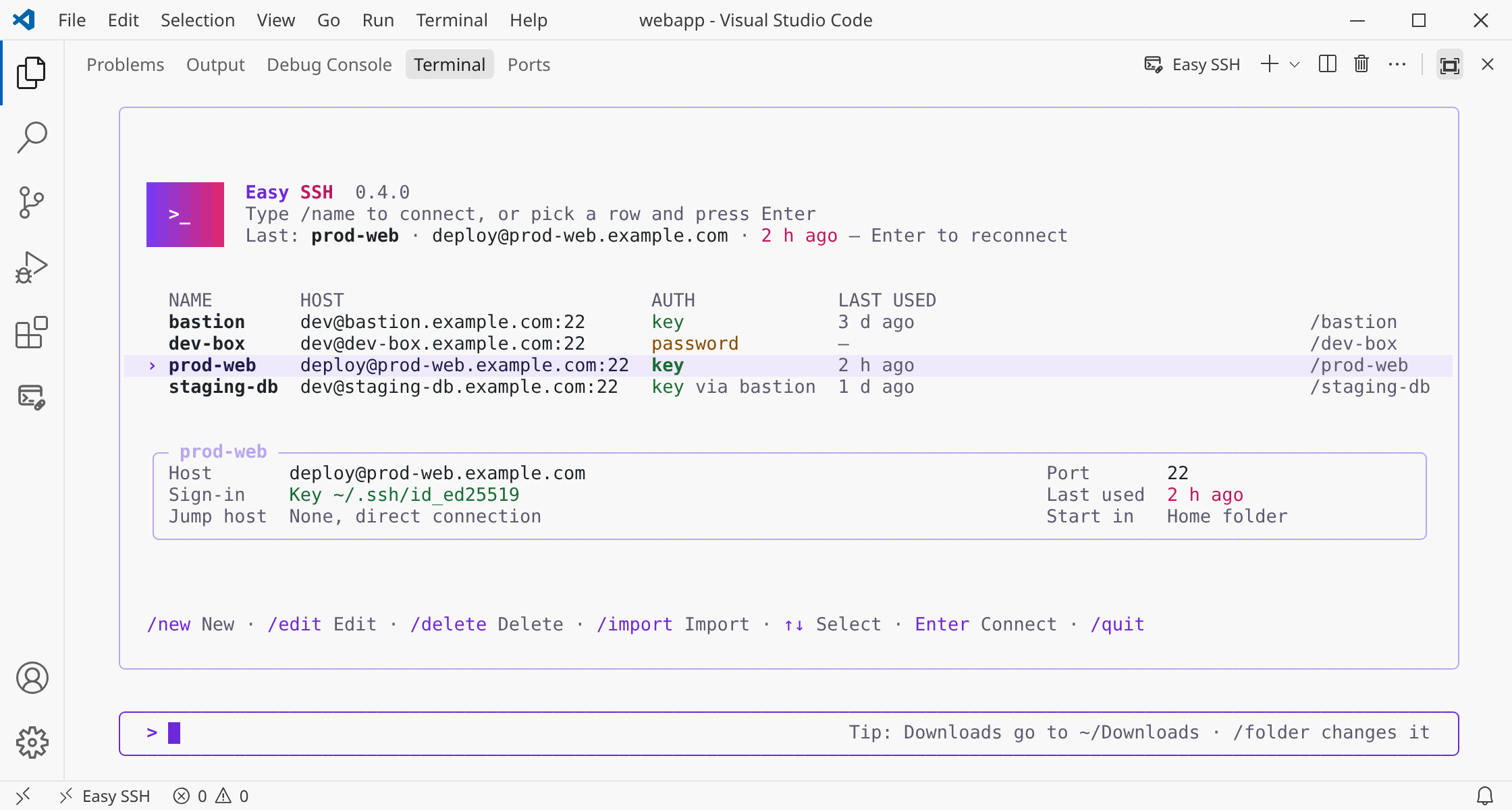Click the /quit command hint
1512x810 pixels.
(x=1117, y=624)
